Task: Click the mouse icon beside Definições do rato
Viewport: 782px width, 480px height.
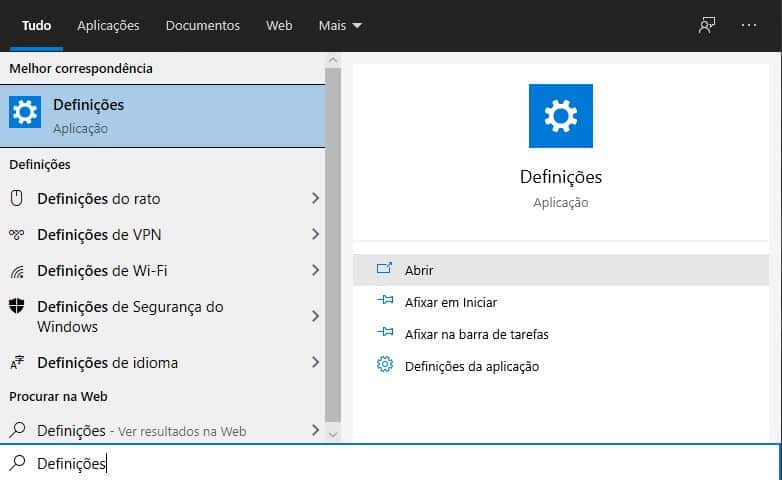Action: pyautogui.click(x=16, y=198)
